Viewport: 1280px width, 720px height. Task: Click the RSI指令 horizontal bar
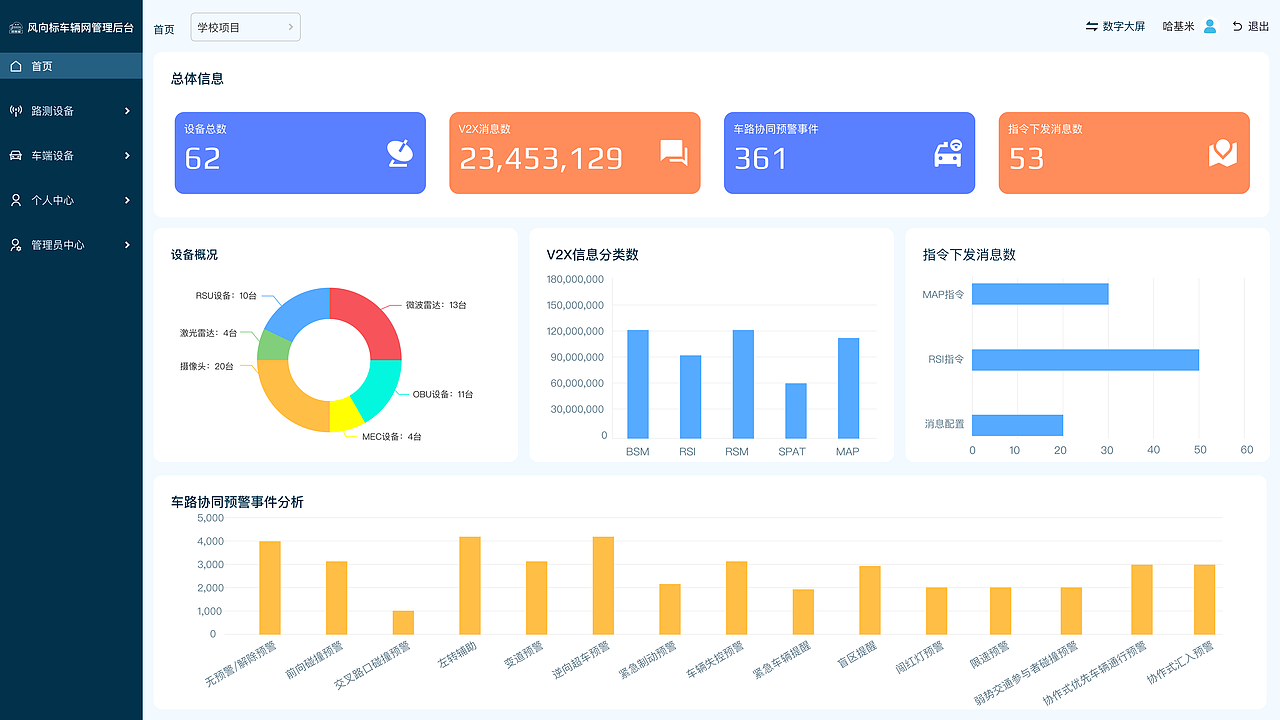click(1085, 359)
